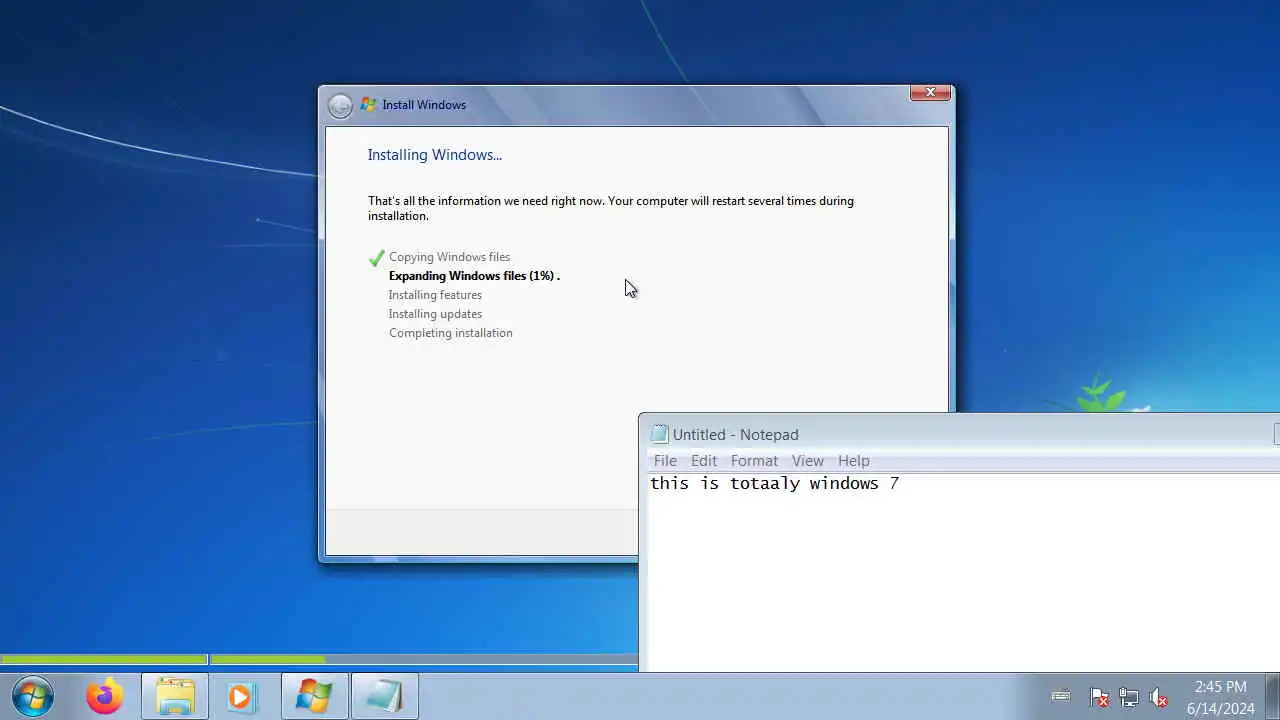
Task: Click the green checkmark beside Copying Windows files
Action: click(376, 257)
